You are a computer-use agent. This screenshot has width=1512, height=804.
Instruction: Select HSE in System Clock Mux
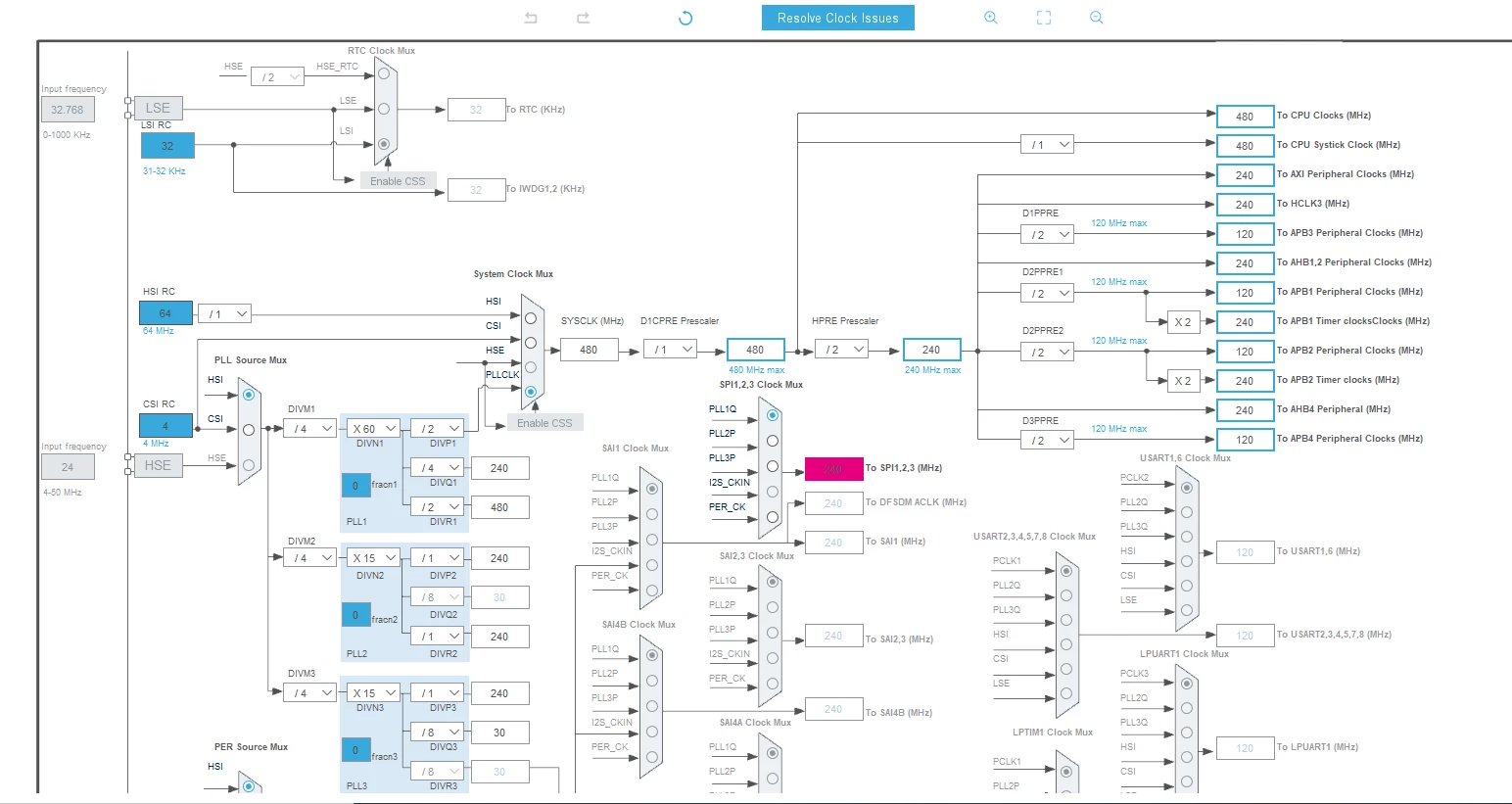pos(531,367)
